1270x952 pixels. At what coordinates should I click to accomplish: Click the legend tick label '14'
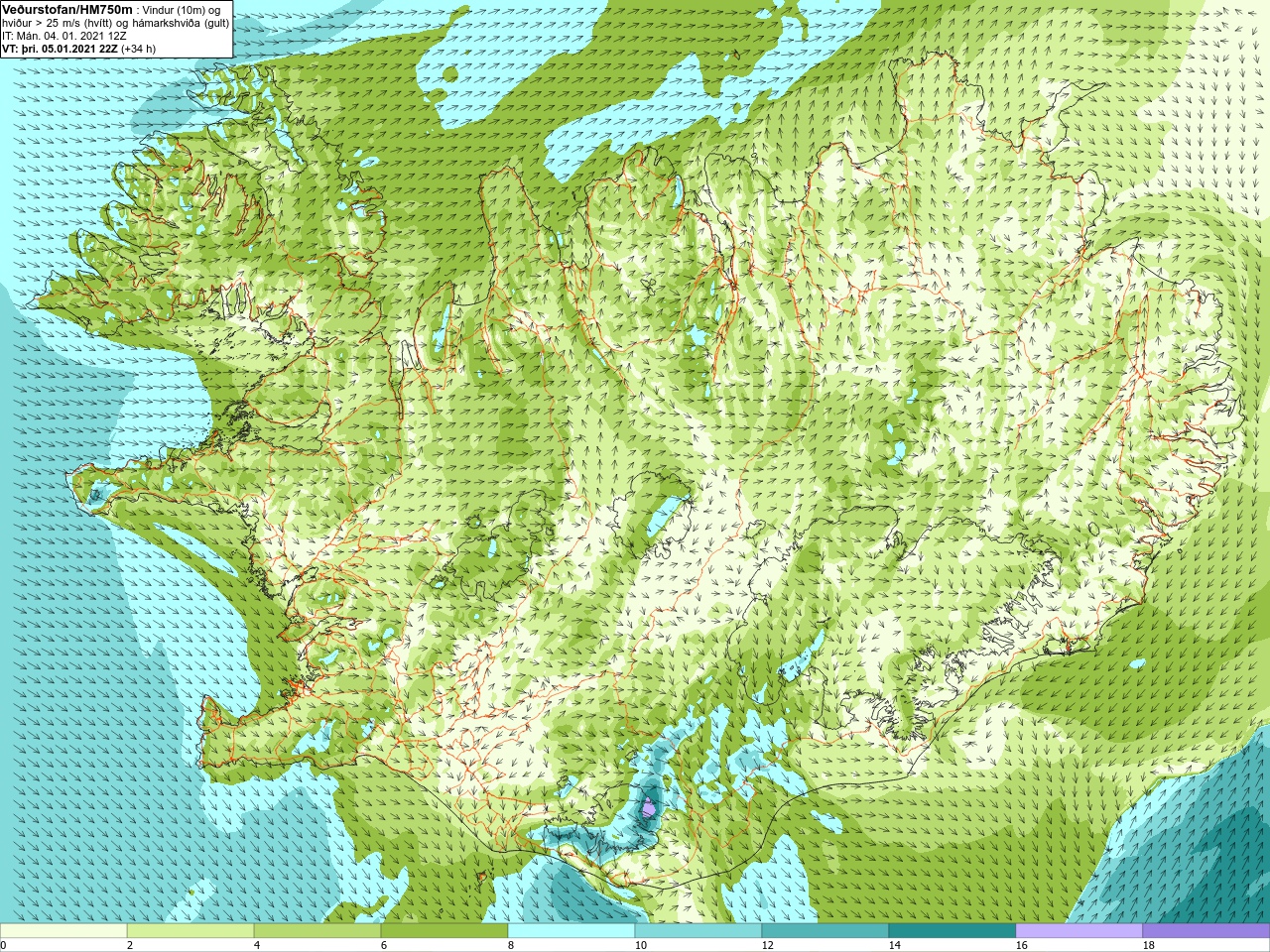pyautogui.click(x=894, y=945)
